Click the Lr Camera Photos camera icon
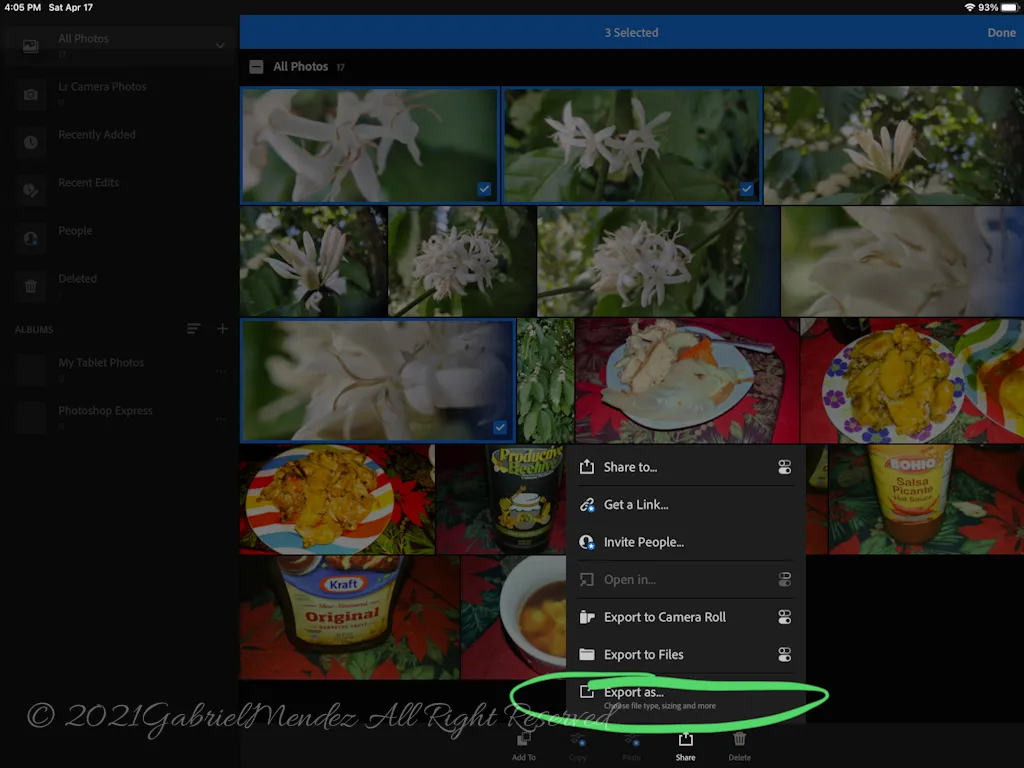The image size is (1024, 768). 31,95
